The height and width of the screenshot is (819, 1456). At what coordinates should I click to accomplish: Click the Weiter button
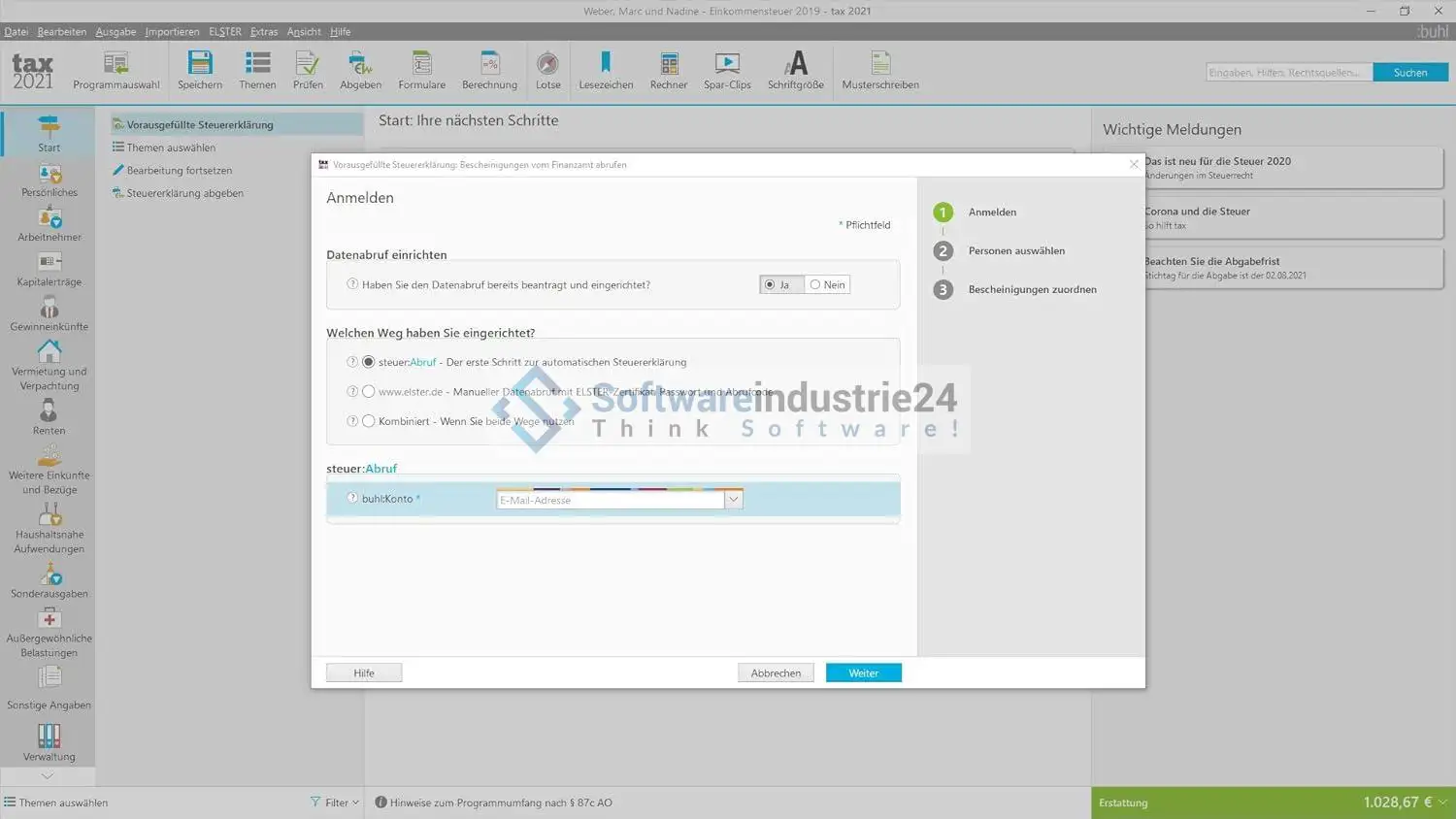(x=863, y=673)
